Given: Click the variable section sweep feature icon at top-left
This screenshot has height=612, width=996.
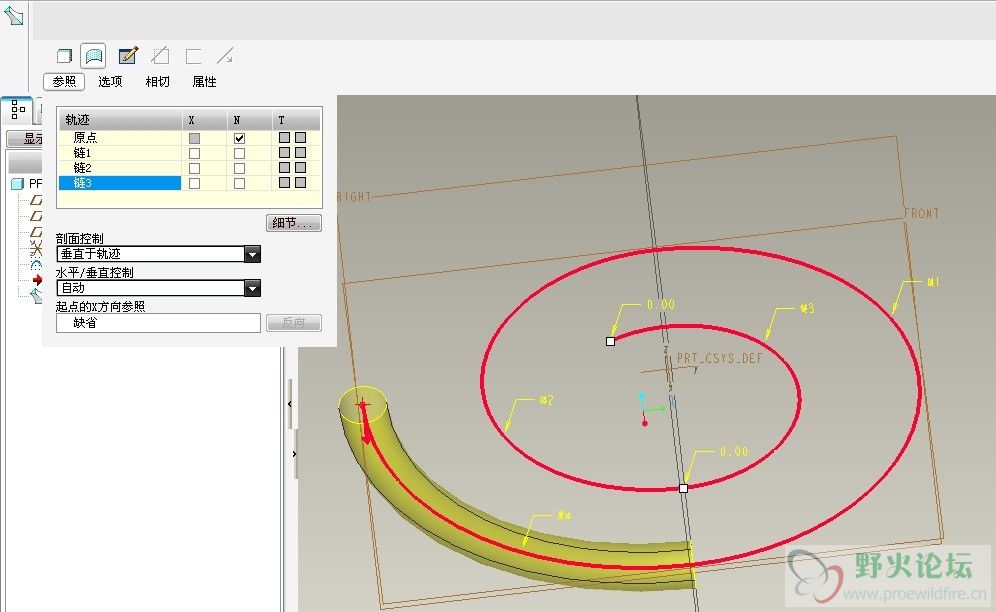Looking at the screenshot, I should point(13,15).
